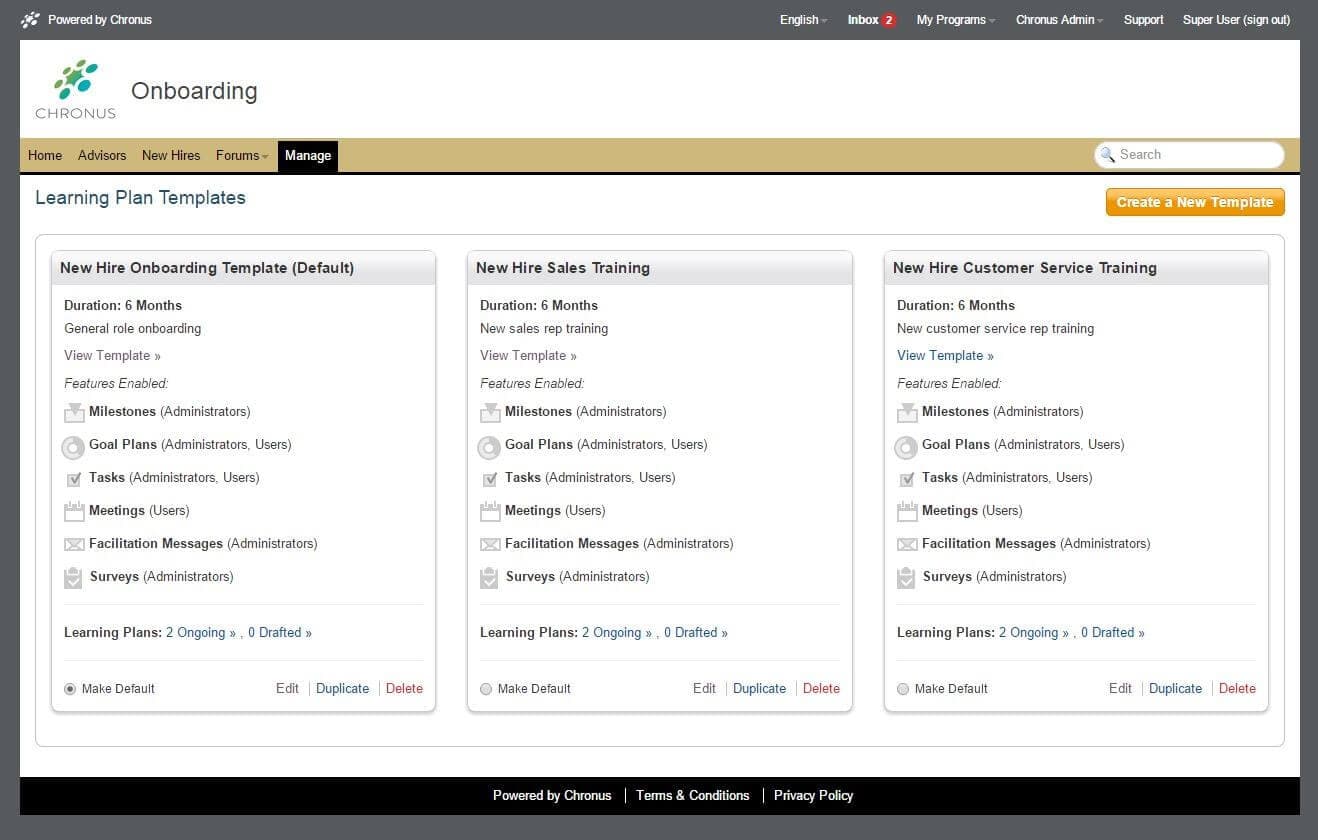Click Milestones icon in Onboarding Template card
Viewport: 1318px width, 840px height.
pyautogui.click(x=74, y=412)
